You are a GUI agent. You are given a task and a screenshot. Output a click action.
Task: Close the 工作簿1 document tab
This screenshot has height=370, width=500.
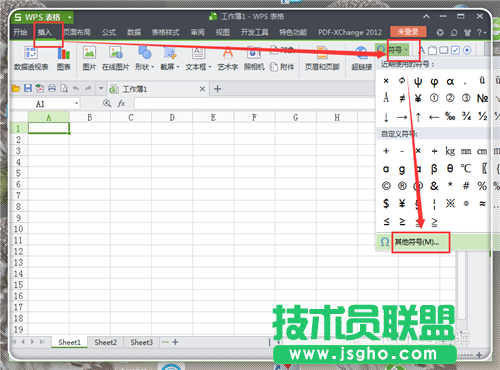tap(202, 89)
